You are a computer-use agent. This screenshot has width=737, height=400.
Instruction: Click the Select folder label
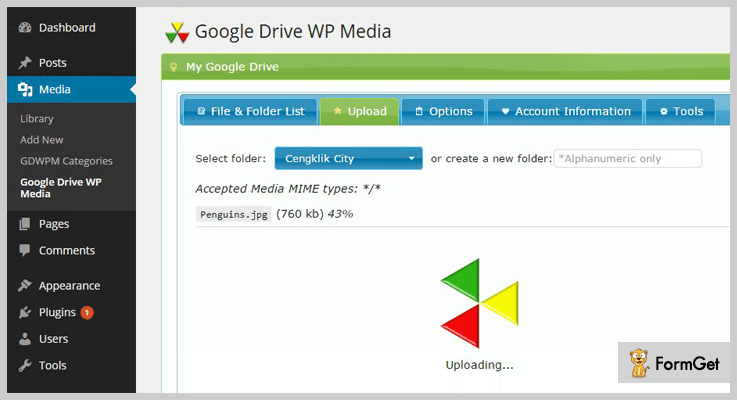point(231,159)
